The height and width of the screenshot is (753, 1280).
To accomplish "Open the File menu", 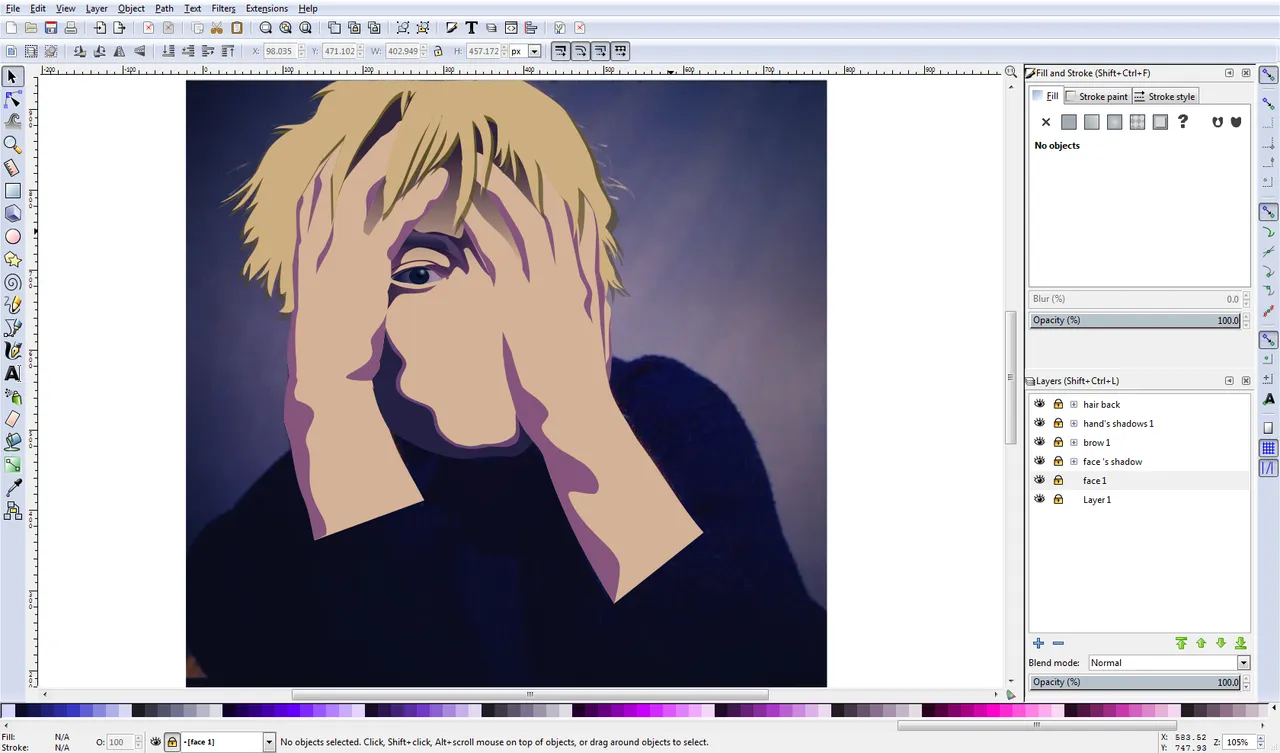I will coord(13,8).
